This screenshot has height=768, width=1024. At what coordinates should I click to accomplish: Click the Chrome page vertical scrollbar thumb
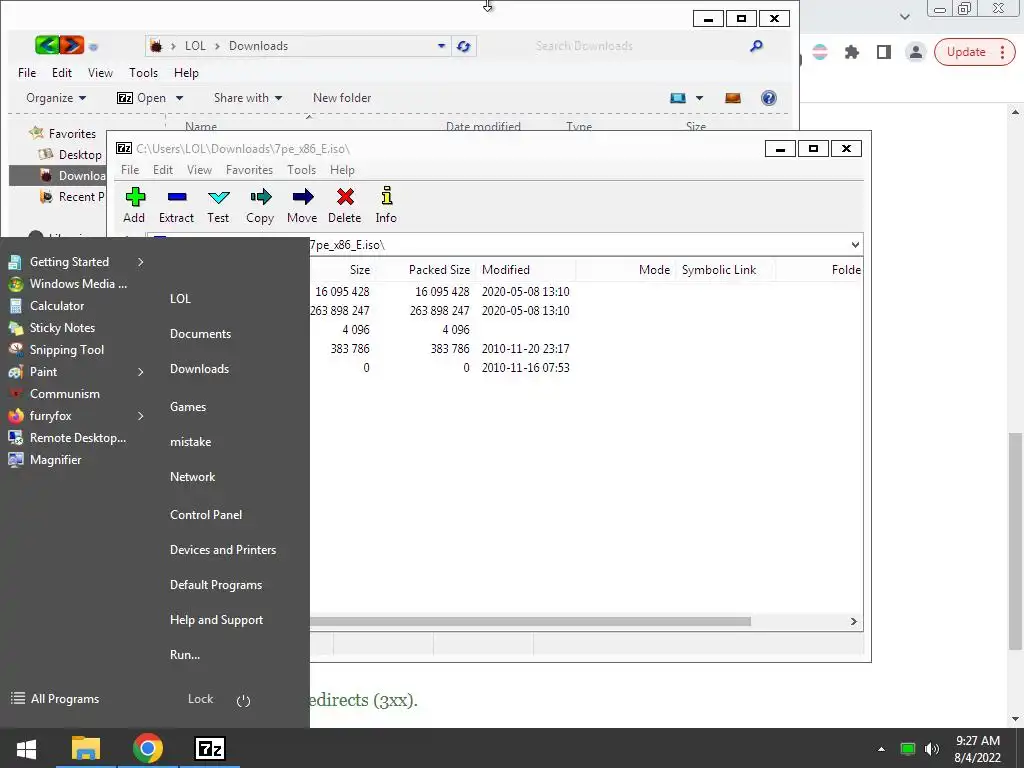click(x=1016, y=541)
